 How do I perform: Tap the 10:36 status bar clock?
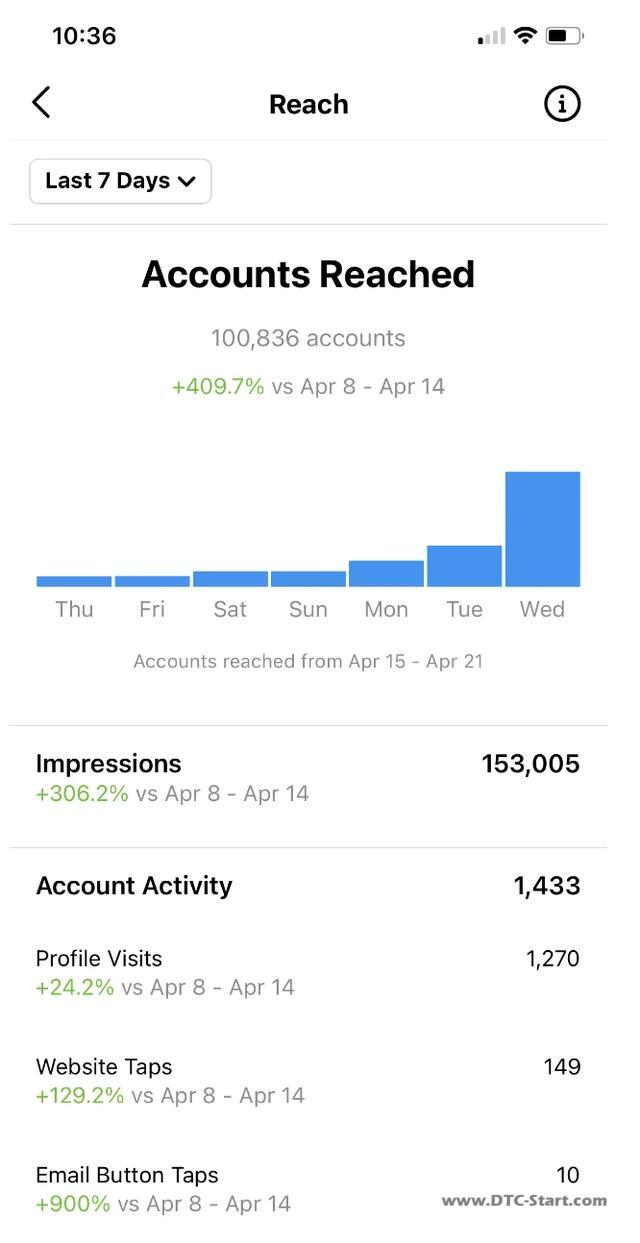84,36
